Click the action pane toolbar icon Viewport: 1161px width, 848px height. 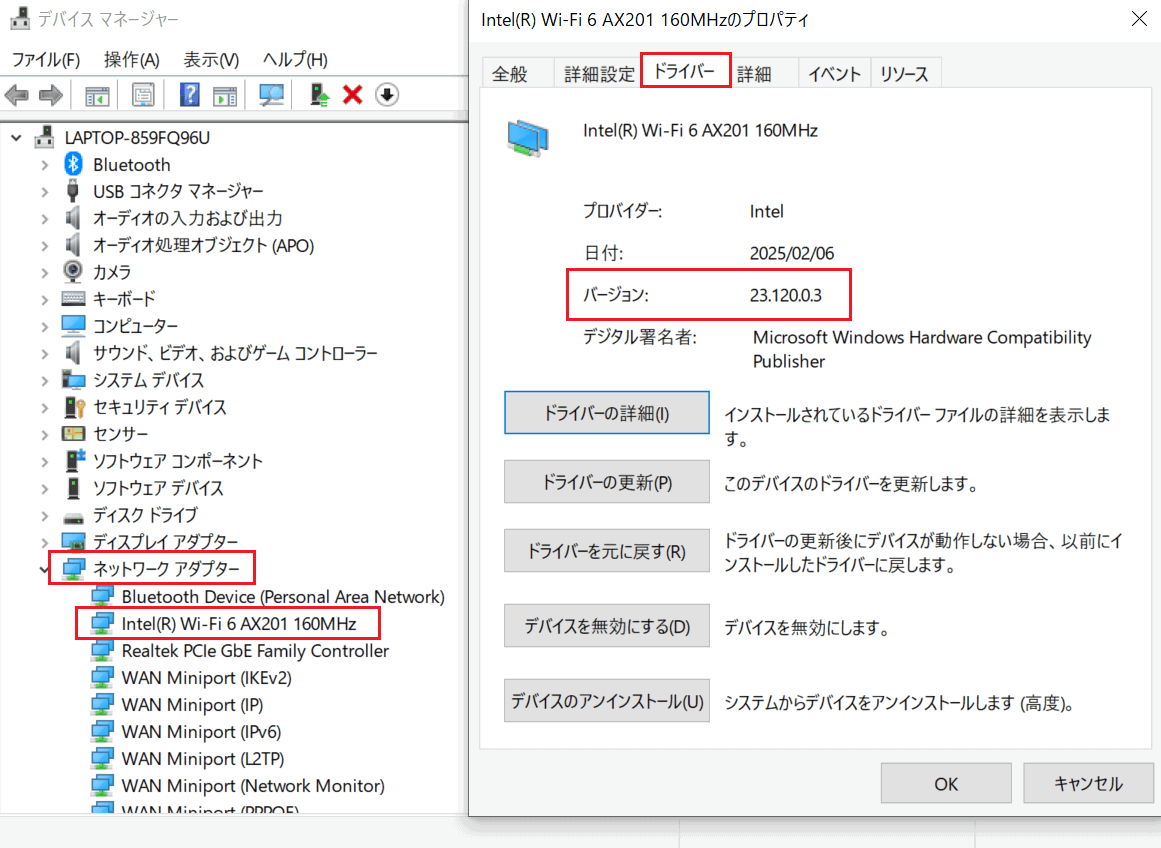point(225,95)
